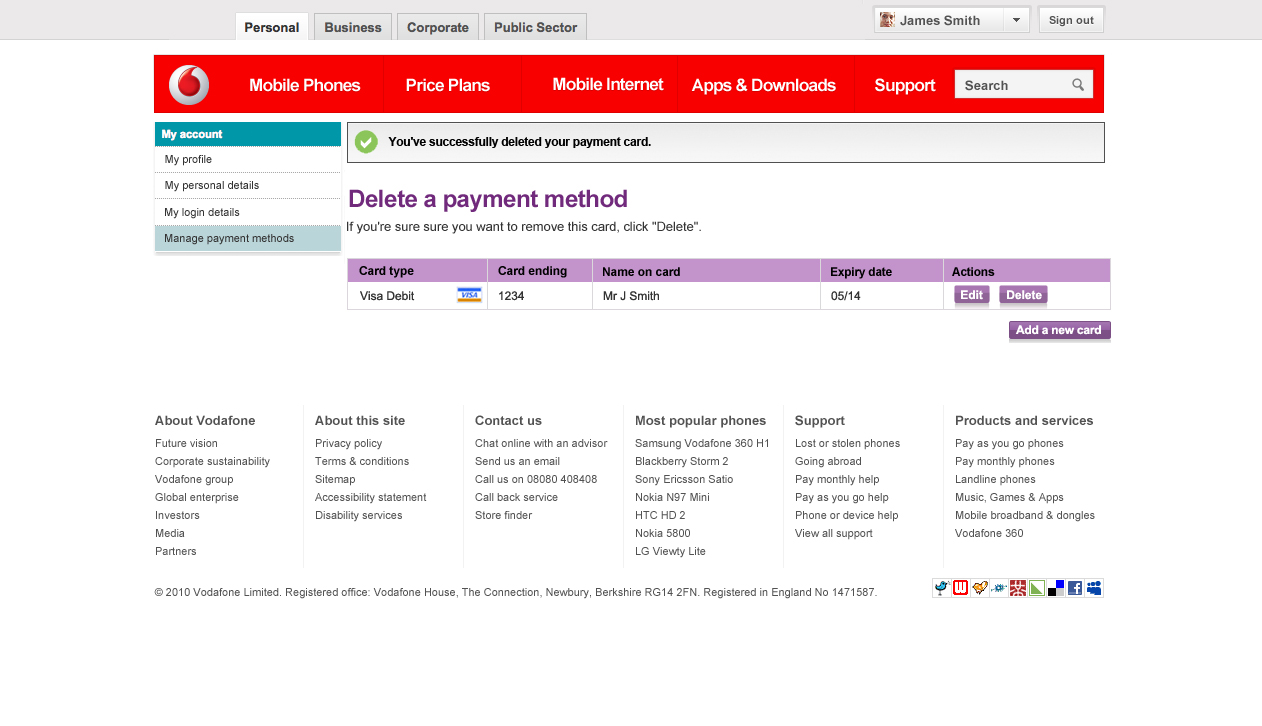Share via the MySpace icon
Screen dimensions: 1262x726
pos(1094,588)
